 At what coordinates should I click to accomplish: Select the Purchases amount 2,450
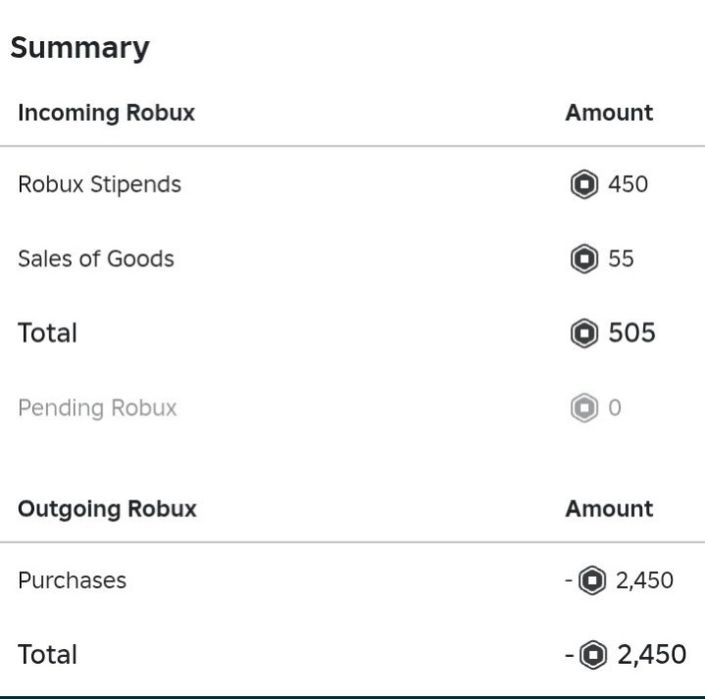point(645,580)
